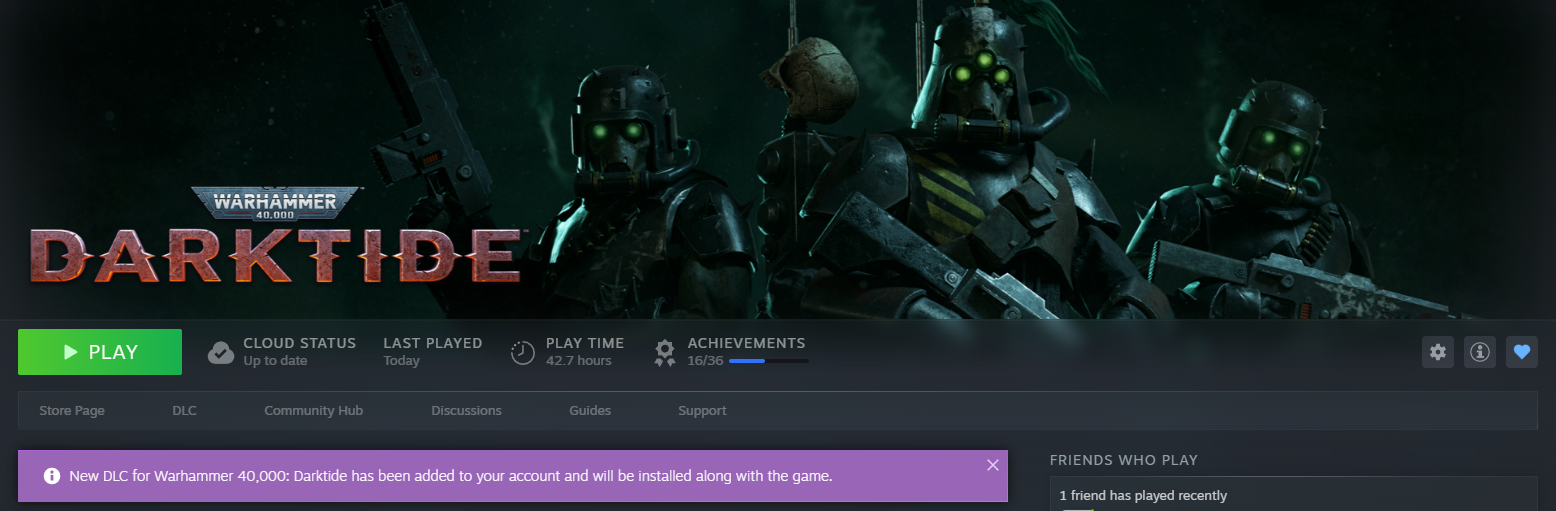
Task: Click the 'CLOUD STATUS' label
Action: coord(300,343)
